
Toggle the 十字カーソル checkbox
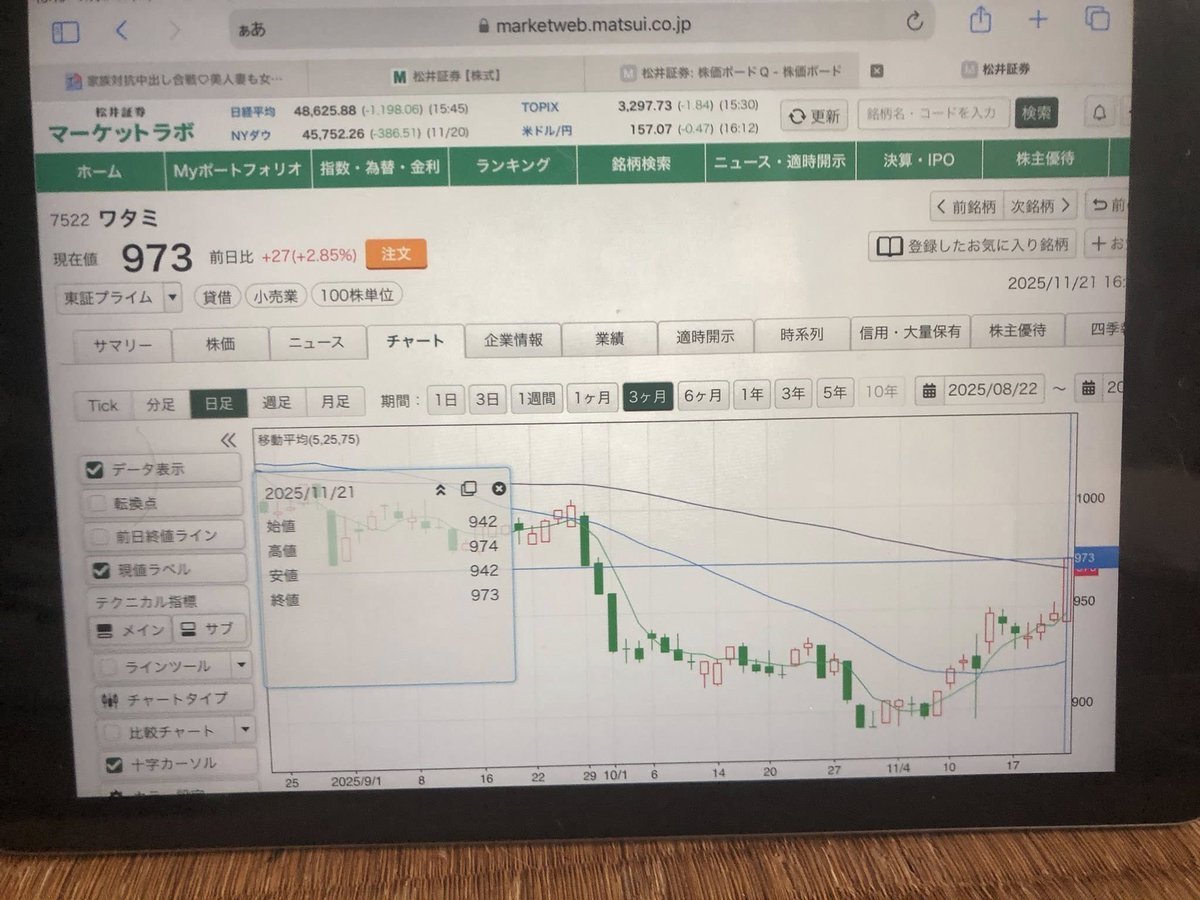tap(114, 764)
